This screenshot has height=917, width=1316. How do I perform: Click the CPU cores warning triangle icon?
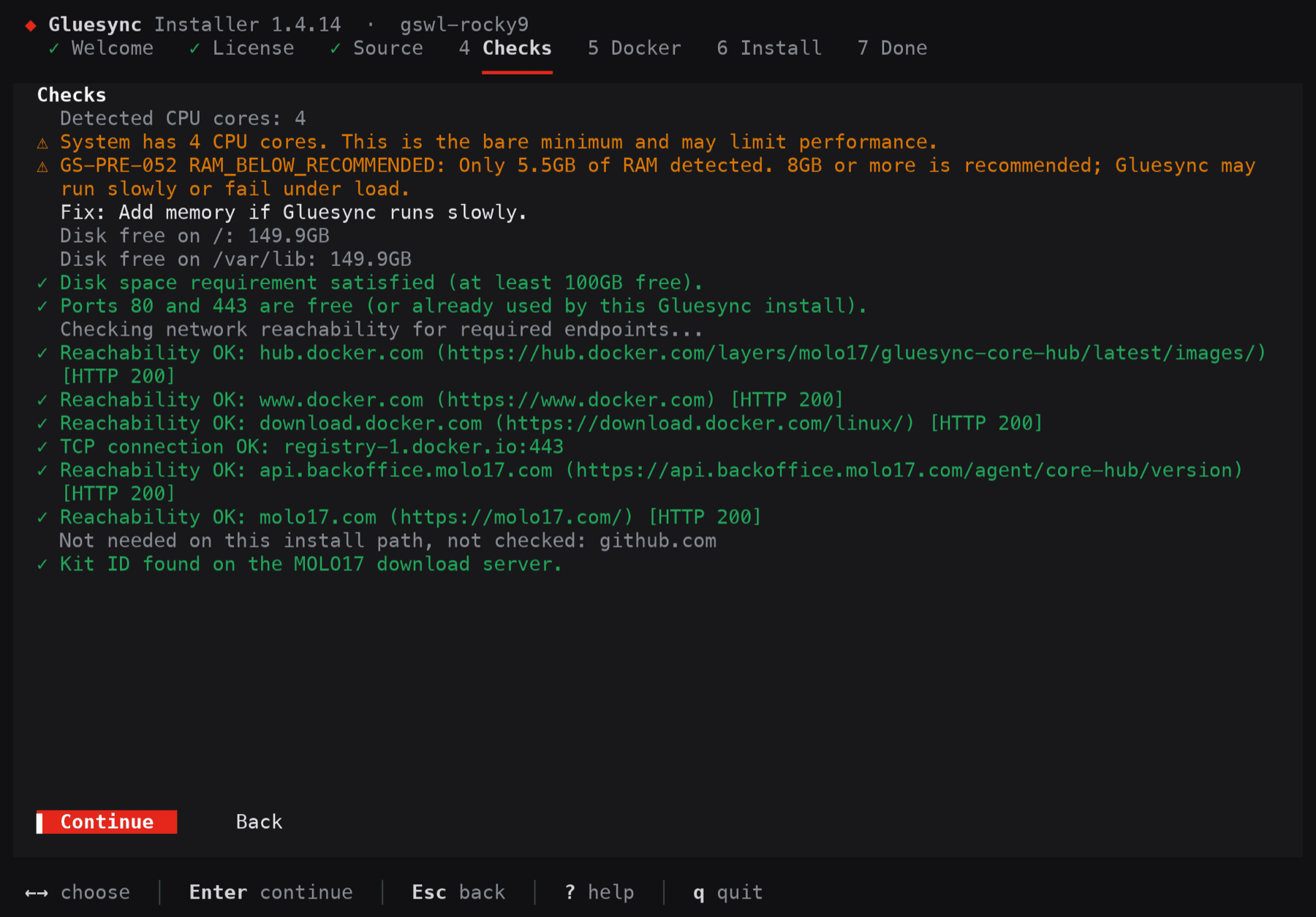42,143
